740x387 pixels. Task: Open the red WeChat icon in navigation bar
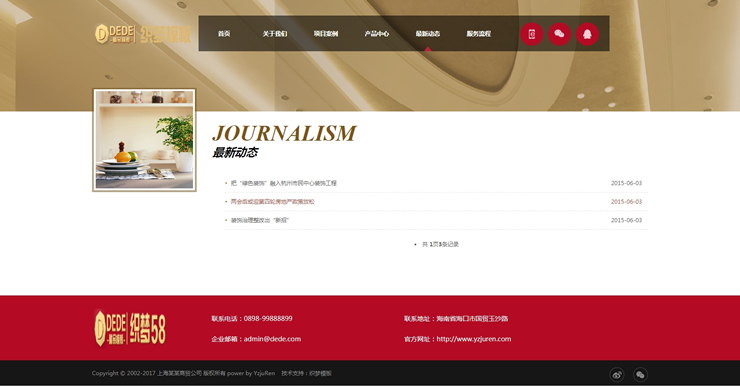(559, 34)
